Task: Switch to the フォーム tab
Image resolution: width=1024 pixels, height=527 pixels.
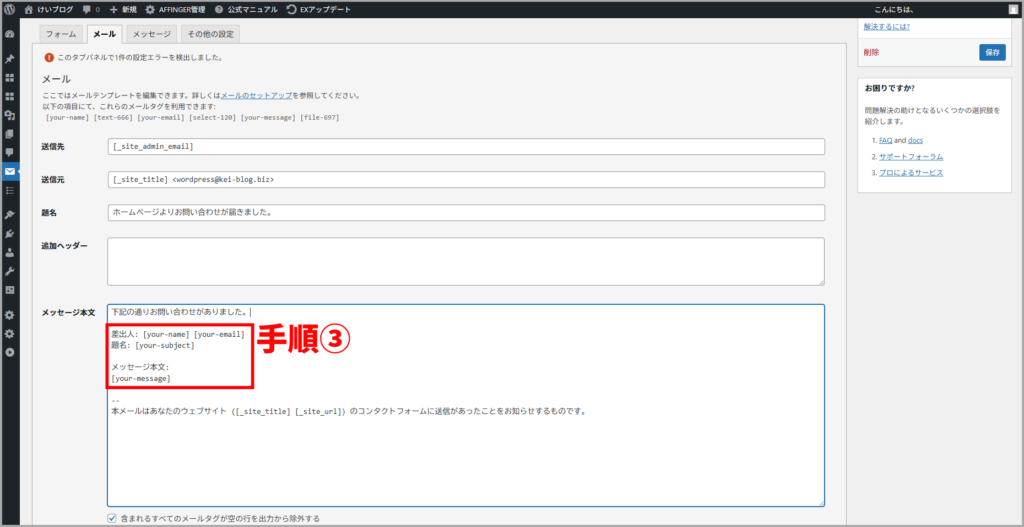Action: click(x=61, y=34)
